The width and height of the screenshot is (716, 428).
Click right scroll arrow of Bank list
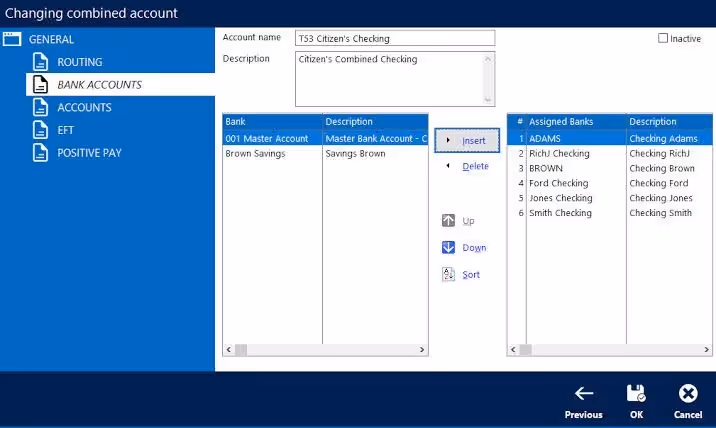click(x=422, y=350)
